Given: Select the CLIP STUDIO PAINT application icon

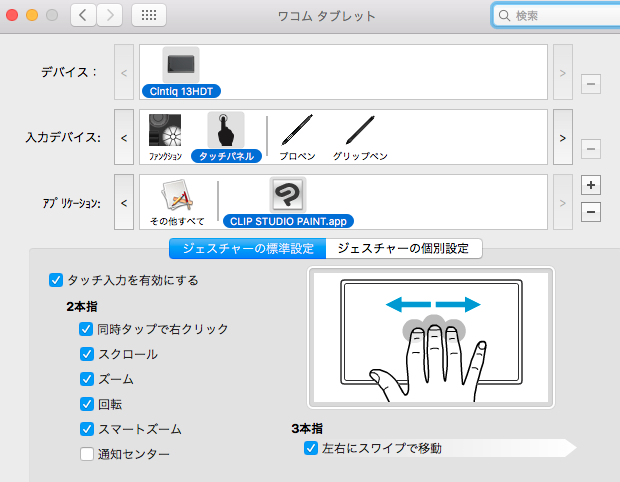Looking at the screenshot, I should [288, 195].
